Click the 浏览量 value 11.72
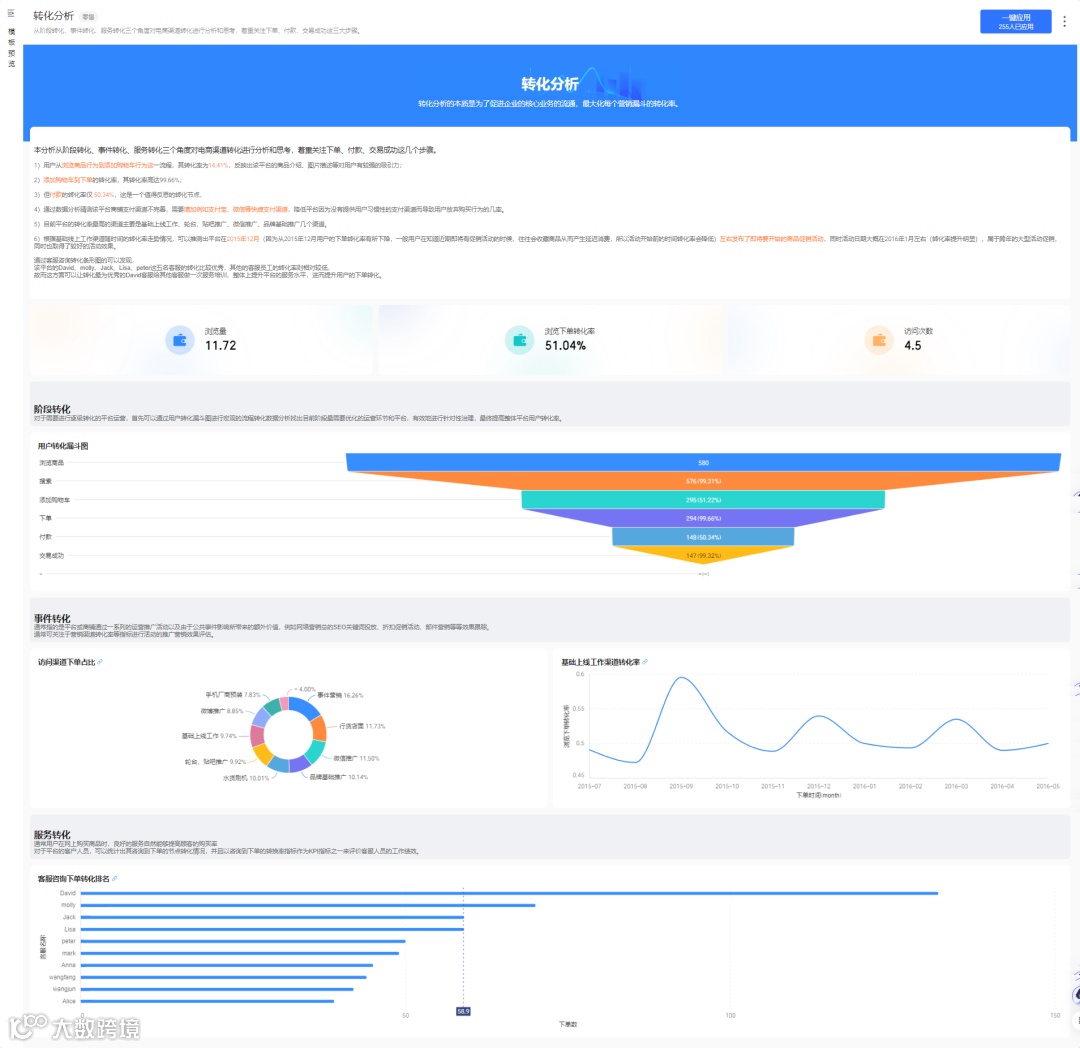Image resolution: width=1080 pixels, height=1048 pixels. point(220,346)
